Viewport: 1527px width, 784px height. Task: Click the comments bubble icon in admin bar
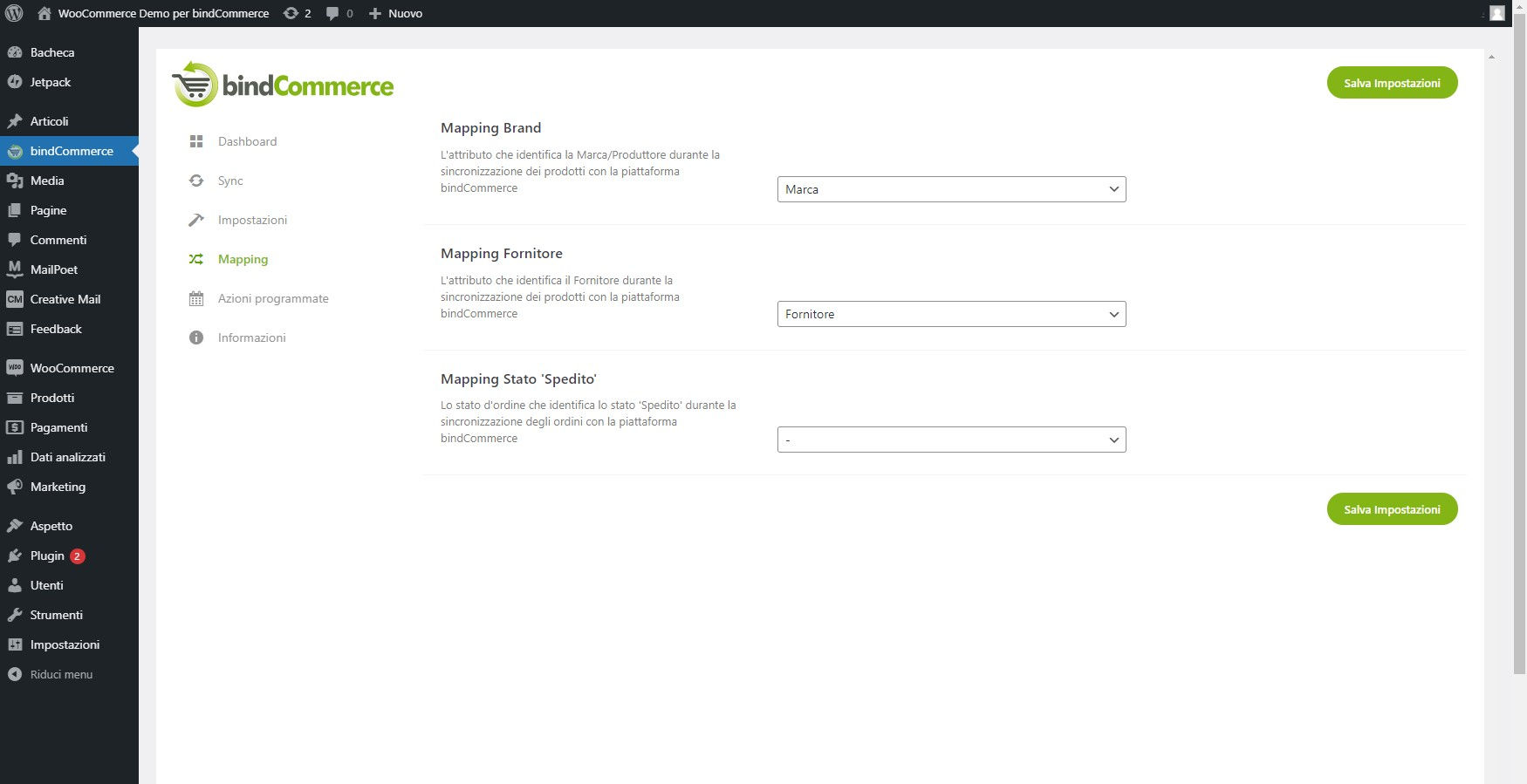tap(332, 13)
